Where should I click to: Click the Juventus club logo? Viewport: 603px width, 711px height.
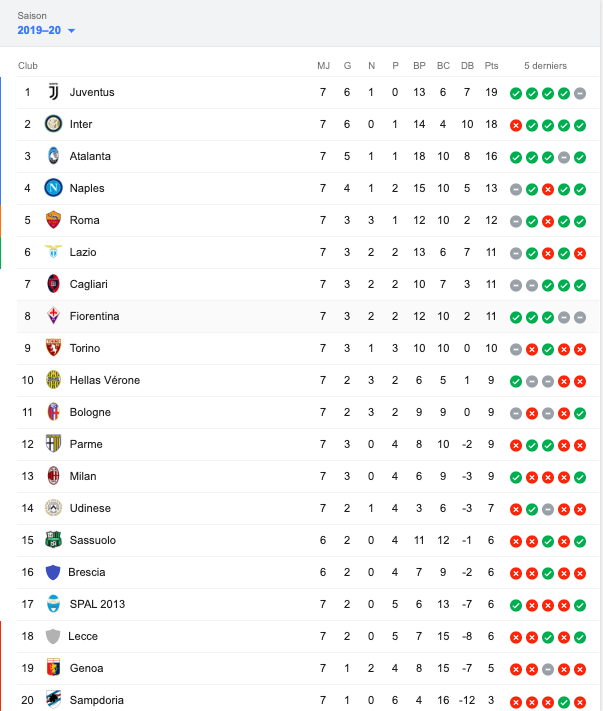pos(54,92)
